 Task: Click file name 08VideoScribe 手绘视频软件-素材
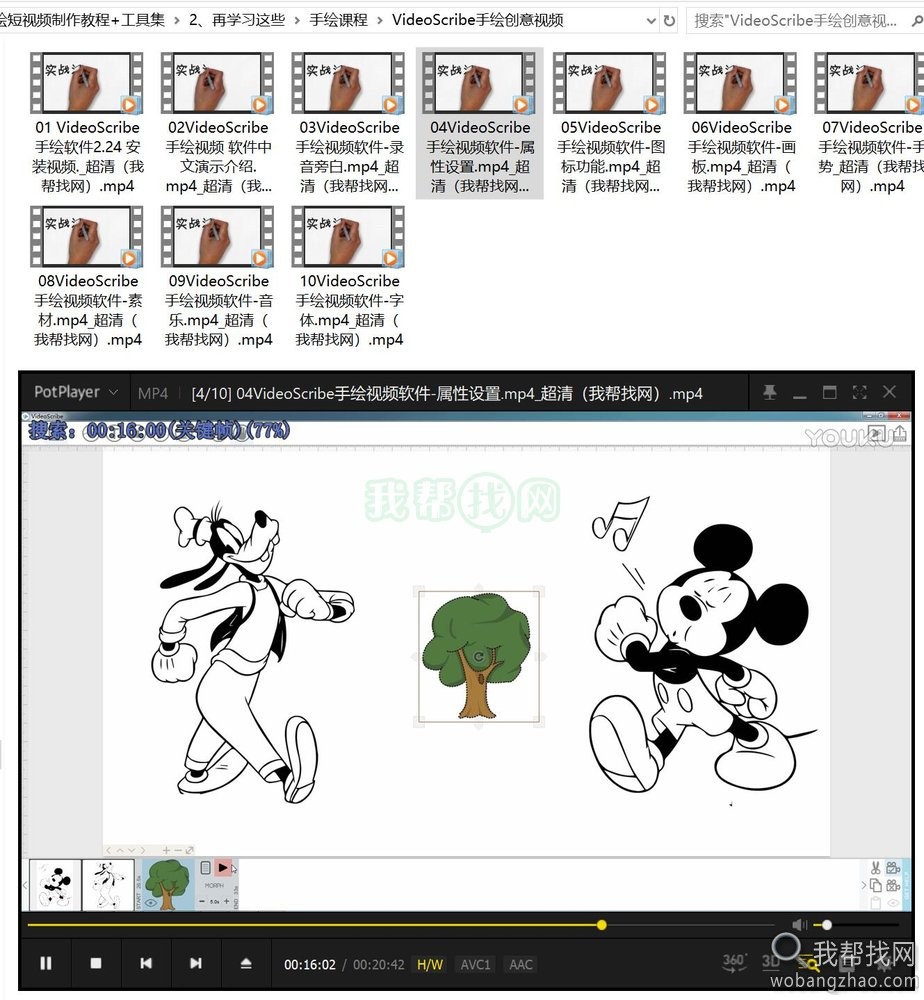88,311
